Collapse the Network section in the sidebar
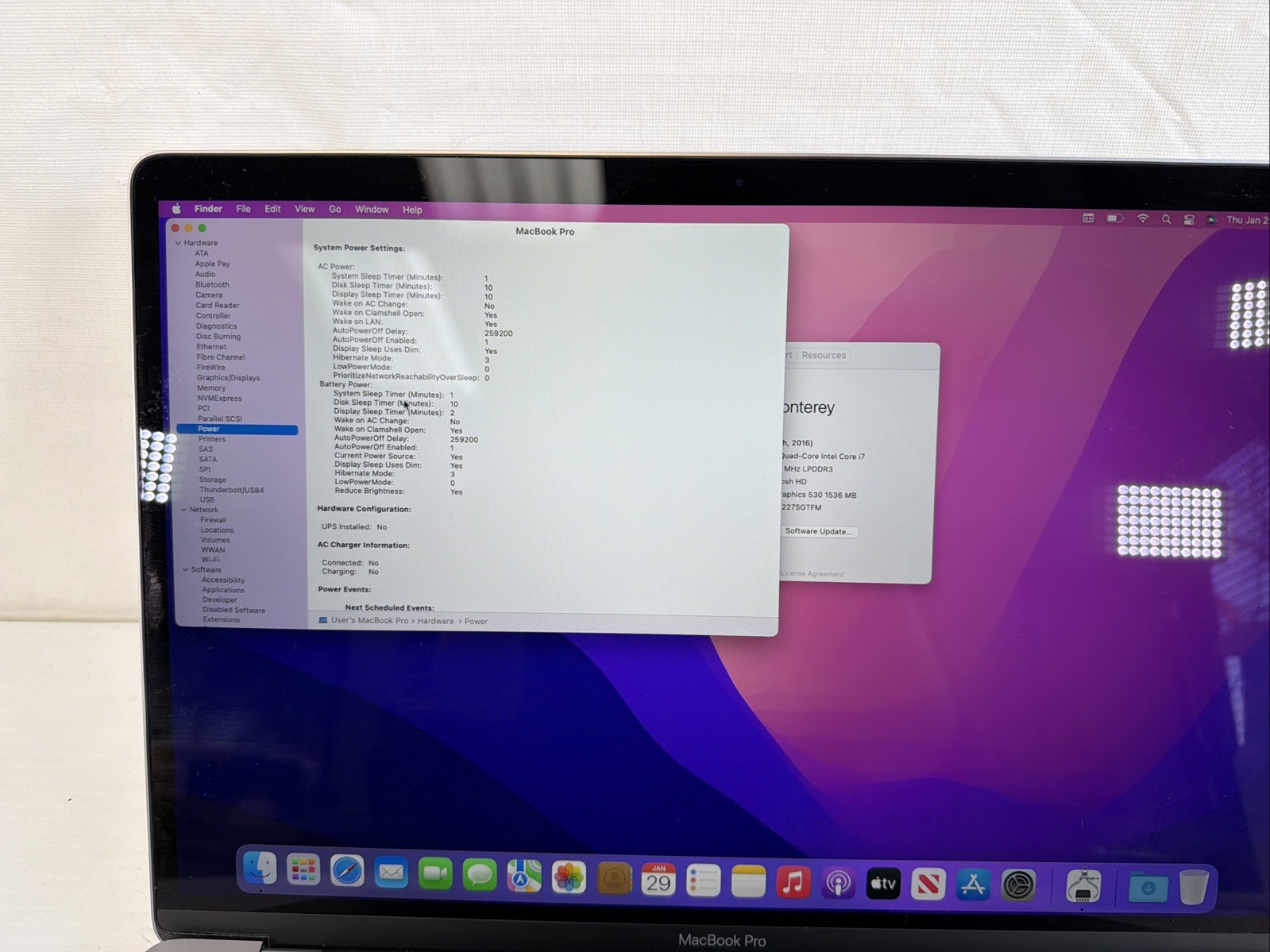1270x952 pixels. pyautogui.click(x=183, y=510)
